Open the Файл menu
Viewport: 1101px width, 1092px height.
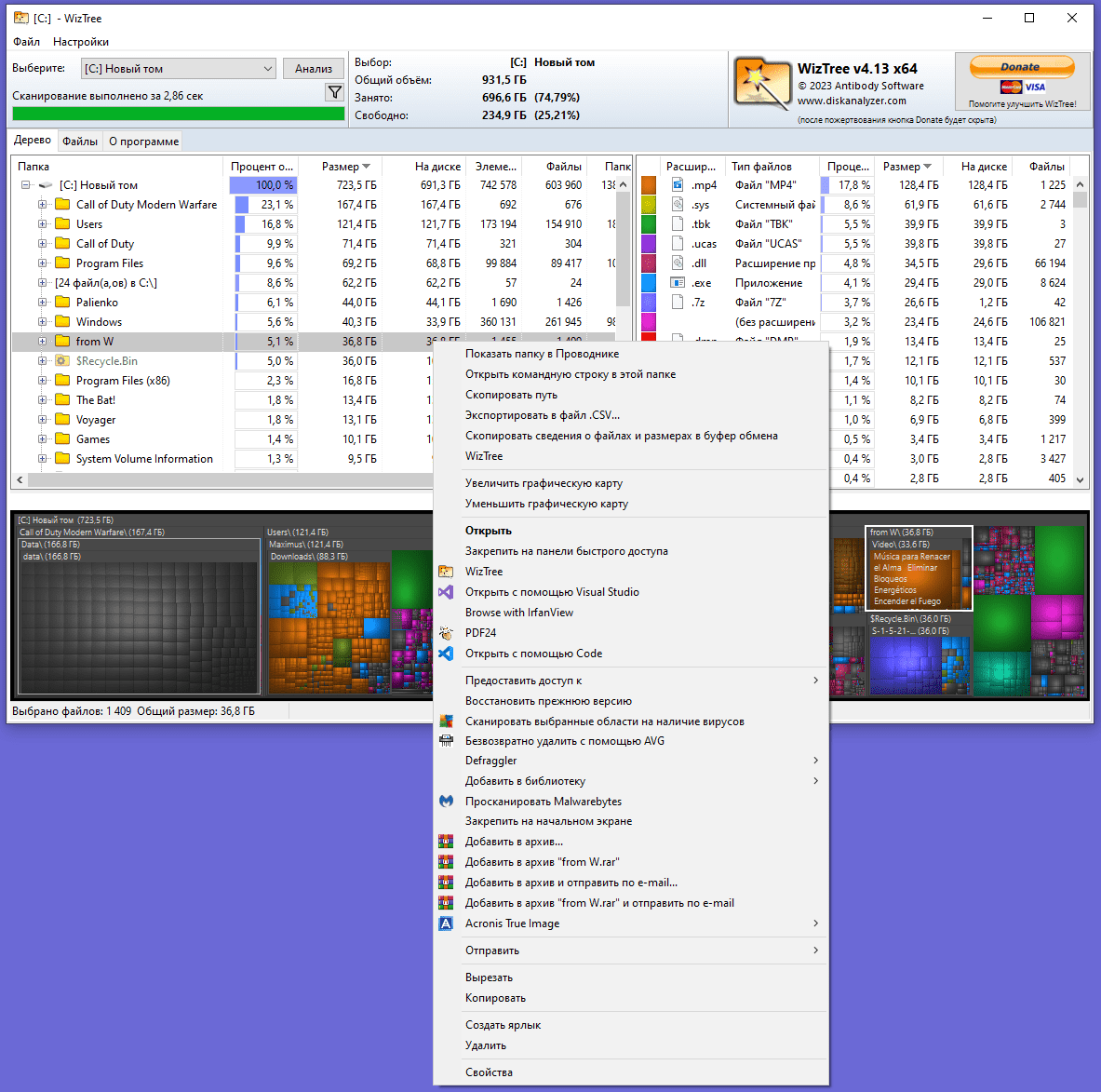point(27,42)
